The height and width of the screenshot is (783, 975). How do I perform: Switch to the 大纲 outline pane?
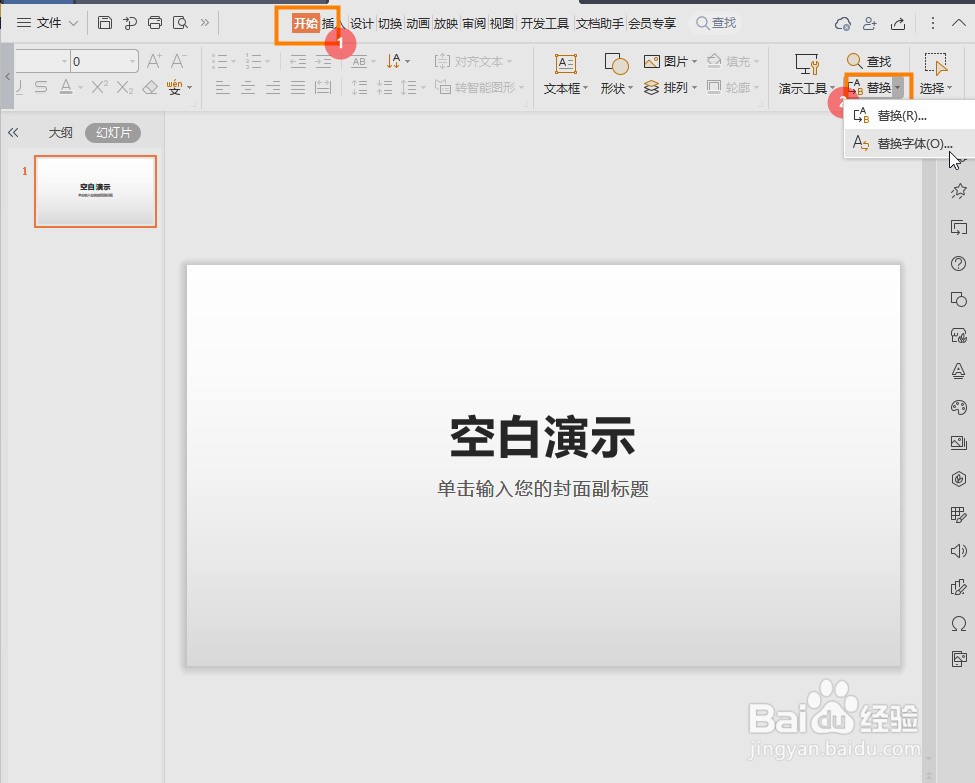[x=60, y=132]
